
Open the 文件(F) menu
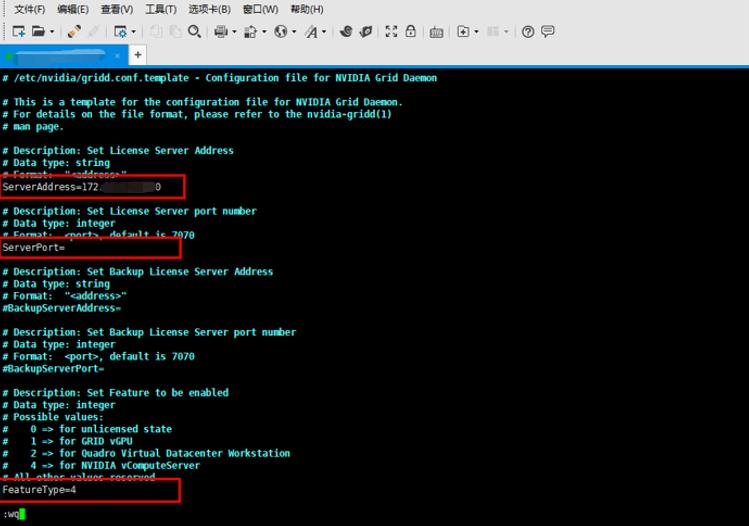click(29, 9)
